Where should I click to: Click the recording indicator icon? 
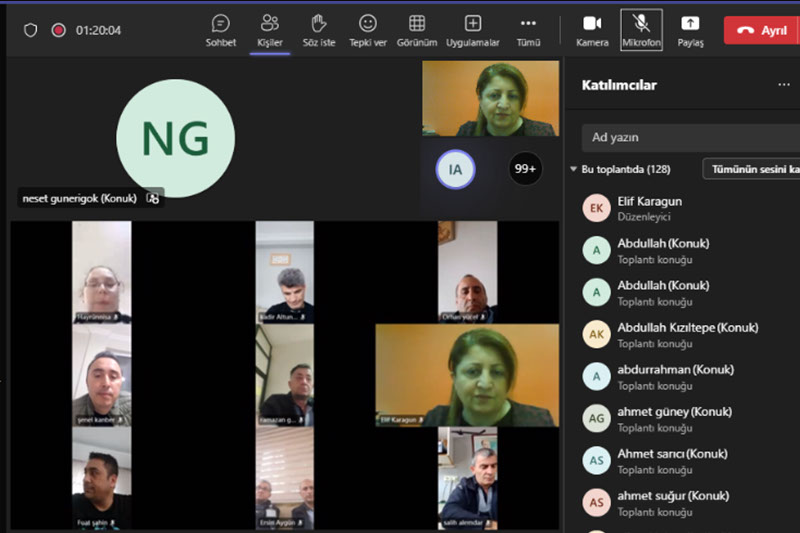point(58,30)
